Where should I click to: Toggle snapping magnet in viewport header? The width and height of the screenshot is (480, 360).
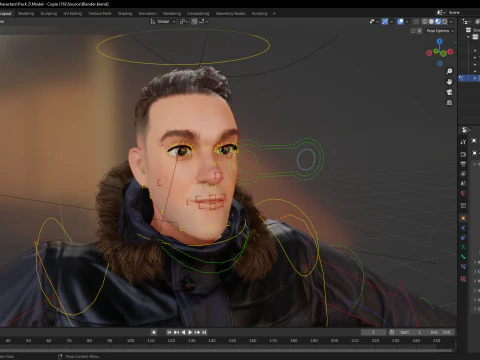194,22
